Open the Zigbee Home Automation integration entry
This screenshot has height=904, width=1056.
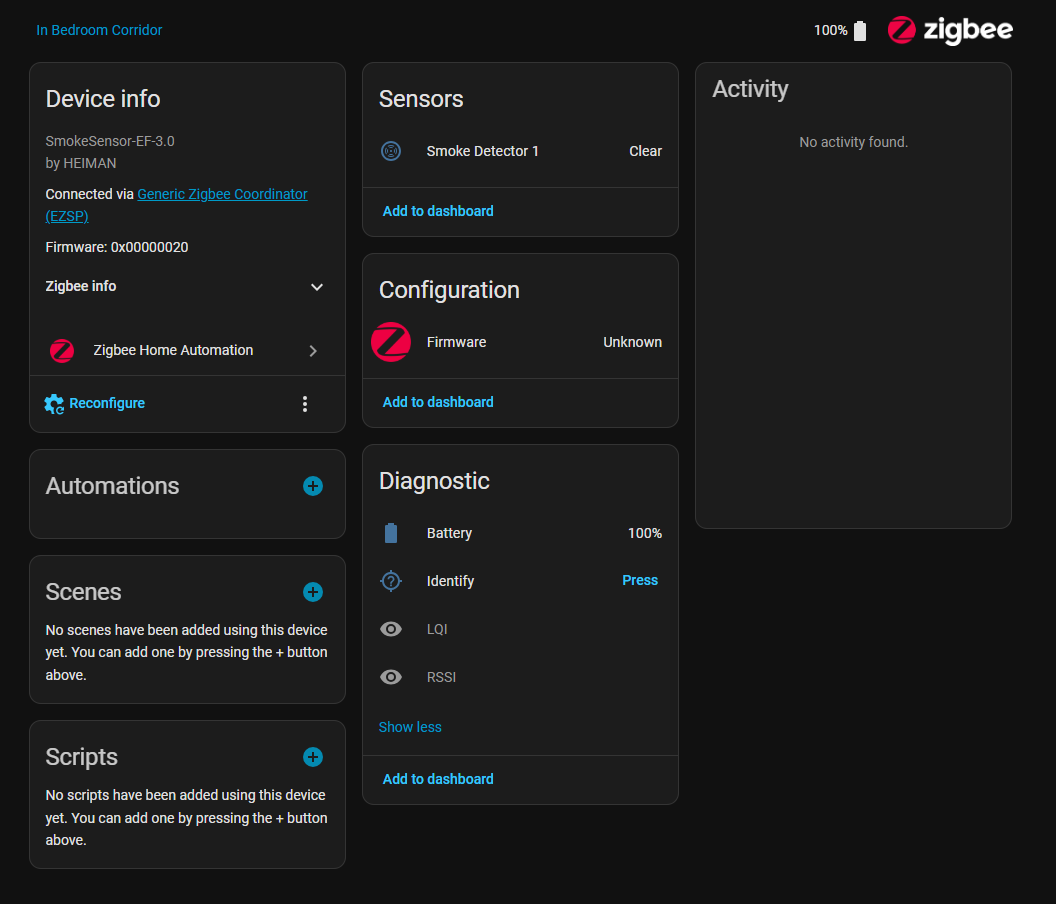click(187, 351)
